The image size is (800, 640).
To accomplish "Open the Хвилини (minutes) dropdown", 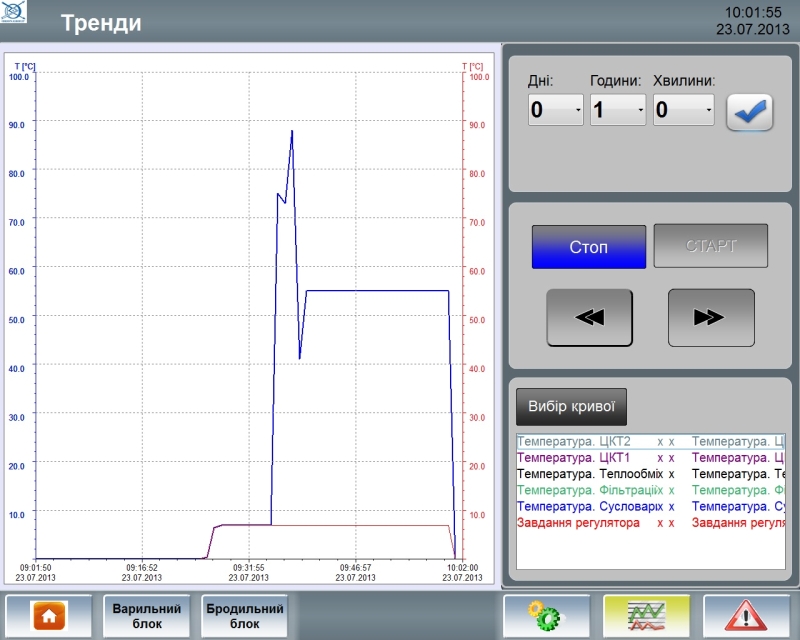I will [683, 110].
